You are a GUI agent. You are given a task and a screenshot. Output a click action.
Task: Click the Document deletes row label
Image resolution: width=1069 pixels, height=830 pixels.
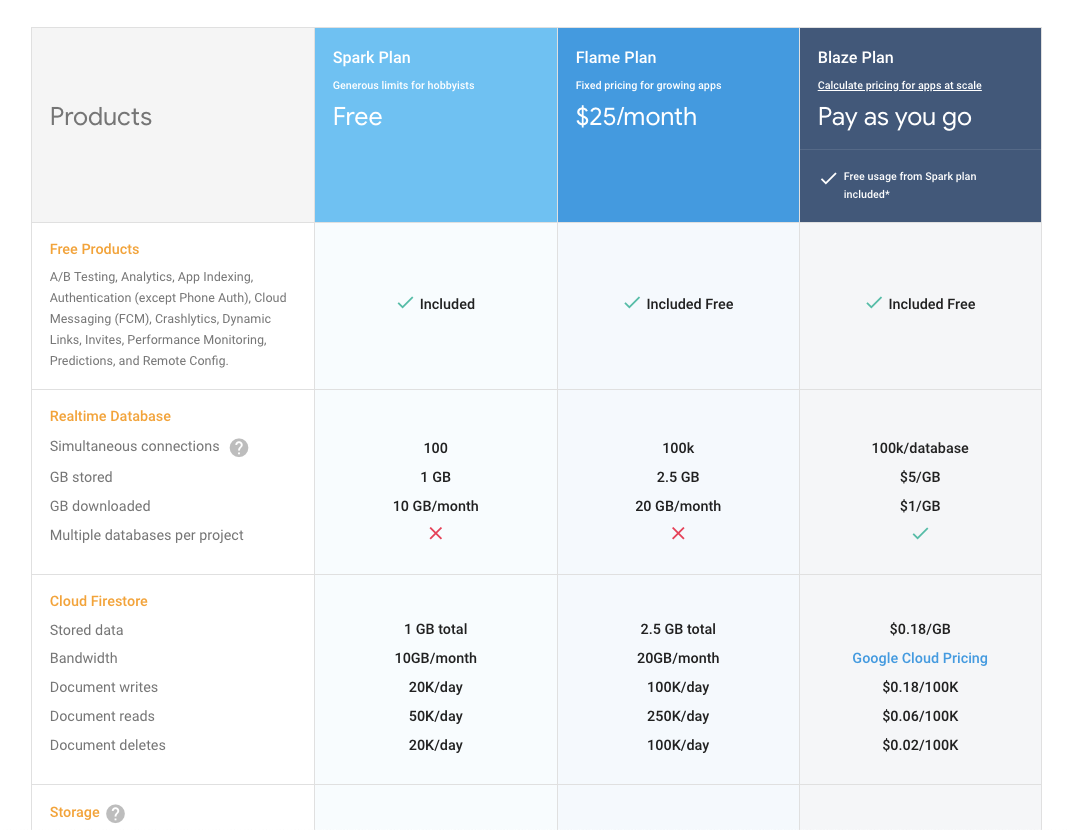pyautogui.click(x=108, y=745)
